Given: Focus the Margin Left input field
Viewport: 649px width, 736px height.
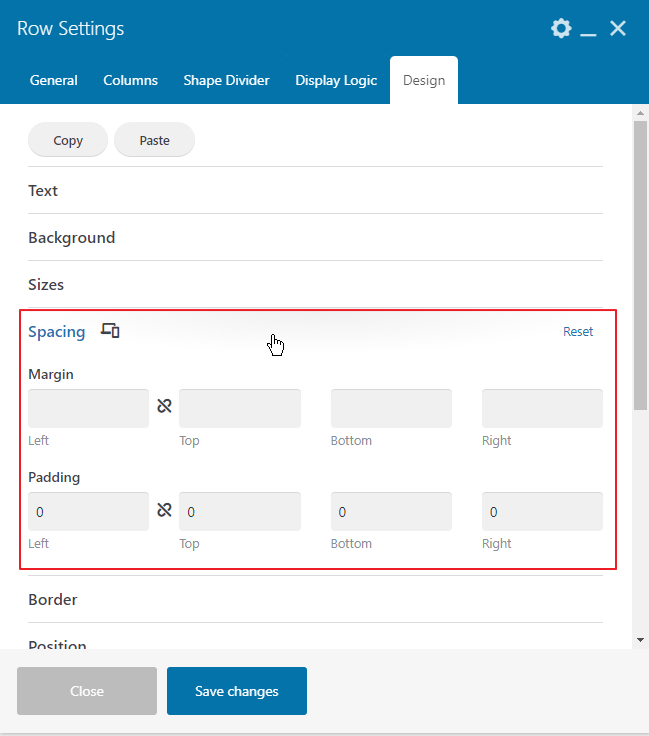Looking at the screenshot, I should [89, 408].
